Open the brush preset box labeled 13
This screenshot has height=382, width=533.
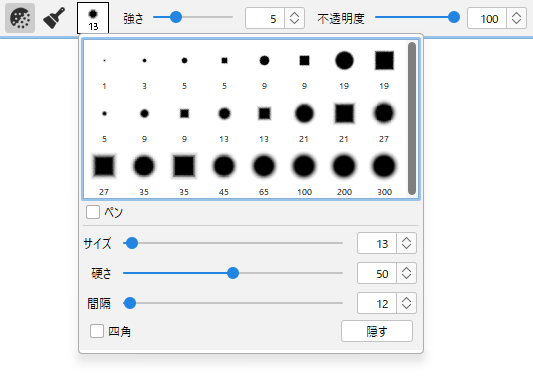pyautogui.click(x=93, y=18)
